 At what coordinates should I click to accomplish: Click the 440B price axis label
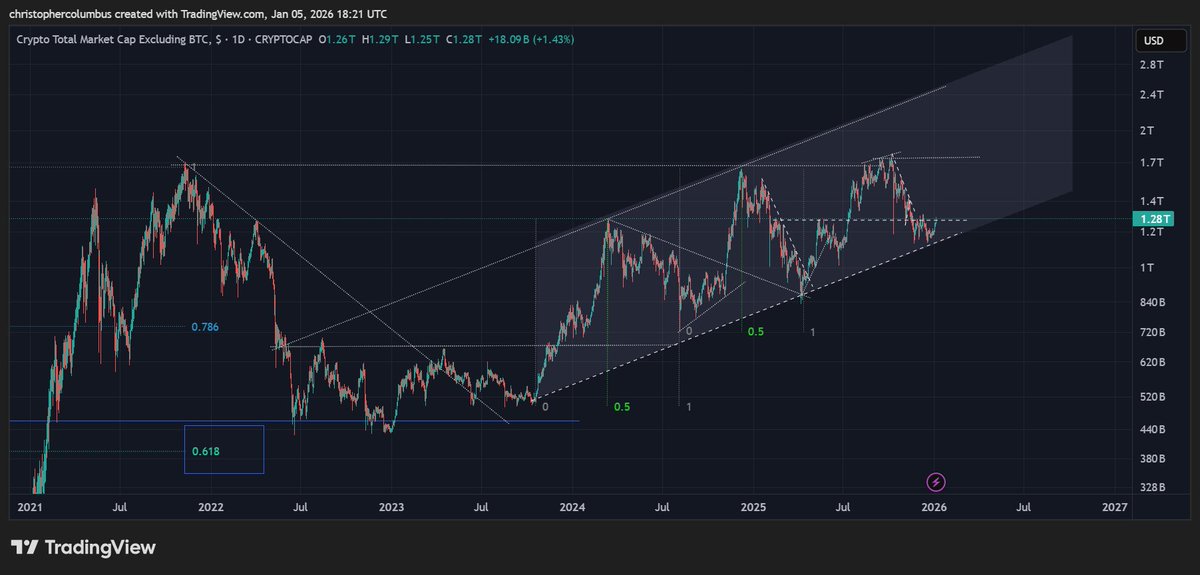click(x=1155, y=430)
